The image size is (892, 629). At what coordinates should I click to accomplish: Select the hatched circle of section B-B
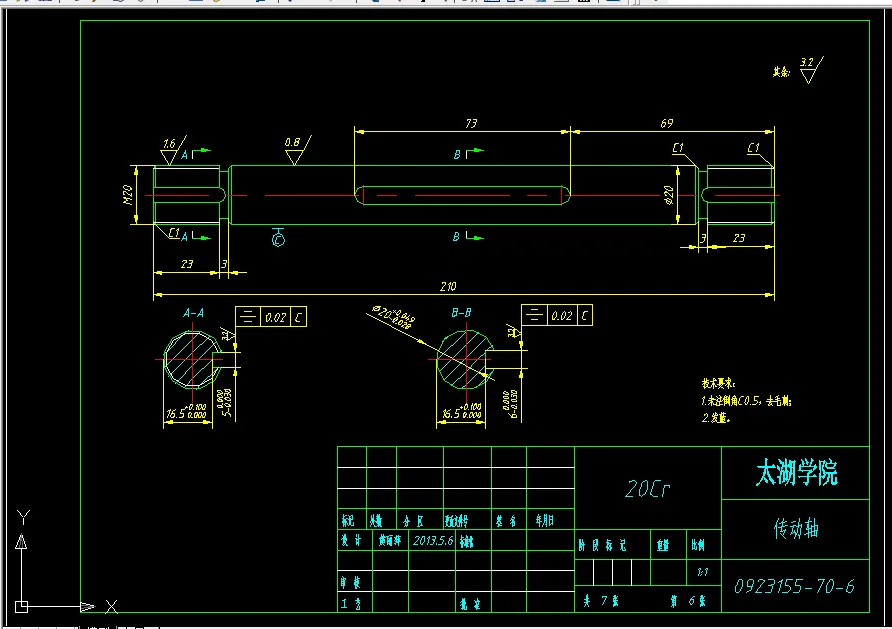pyautogui.click(x=464, y=360)
